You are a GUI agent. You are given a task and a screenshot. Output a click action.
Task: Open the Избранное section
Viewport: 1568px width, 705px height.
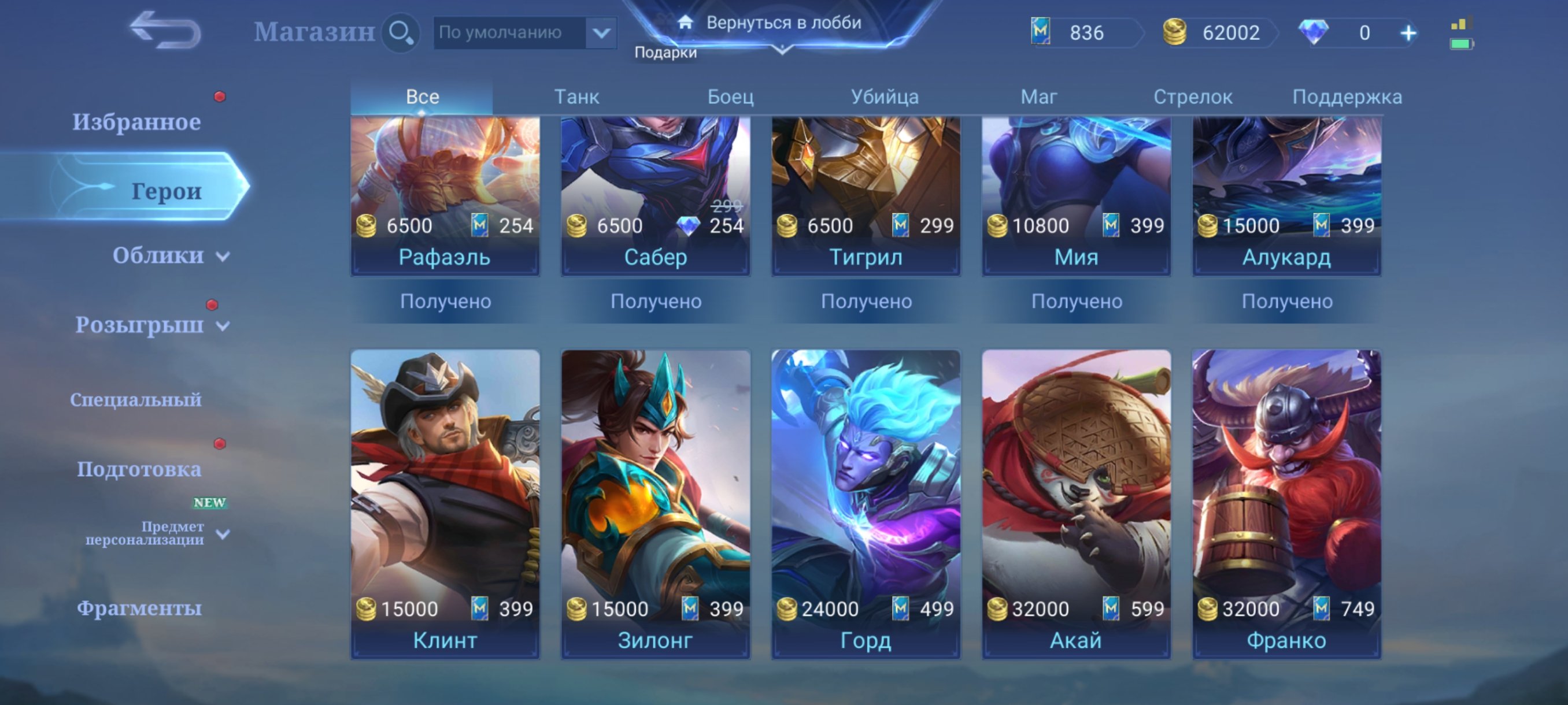click(x=137, y=122)
